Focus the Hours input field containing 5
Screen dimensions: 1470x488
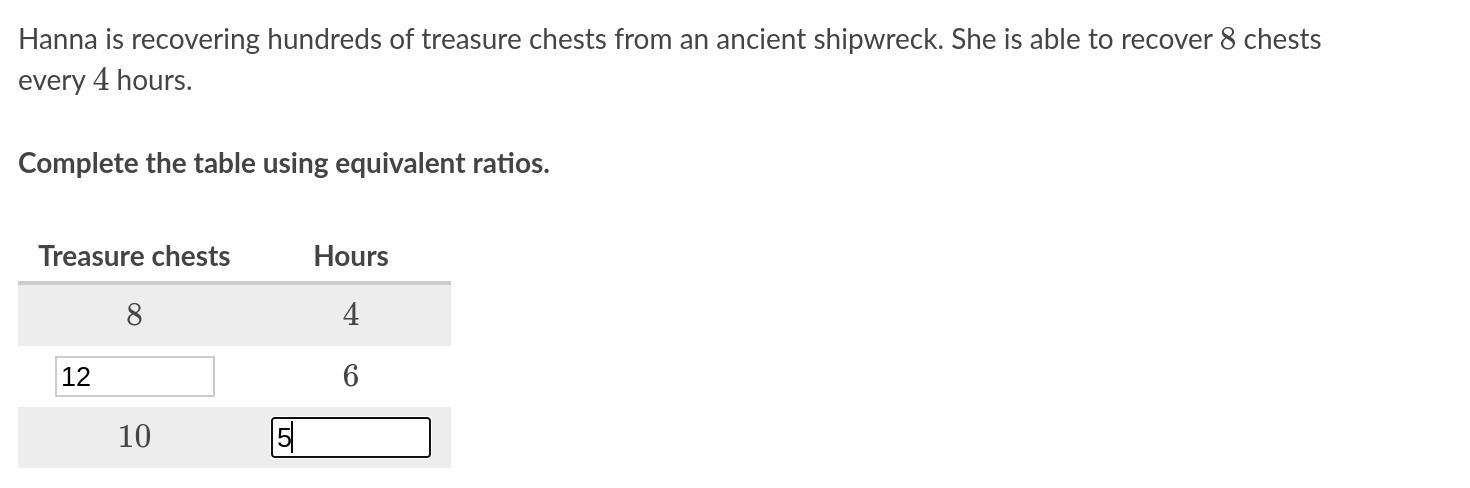(351, 438)
